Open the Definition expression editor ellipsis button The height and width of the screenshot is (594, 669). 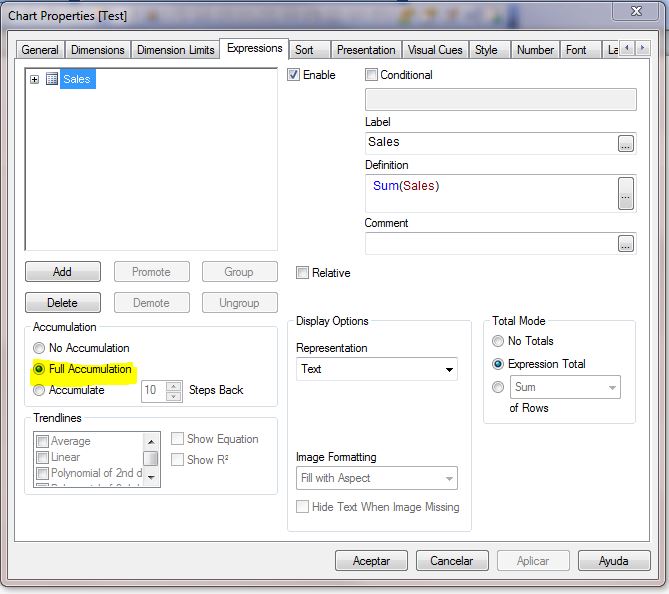tap(626, 193)
